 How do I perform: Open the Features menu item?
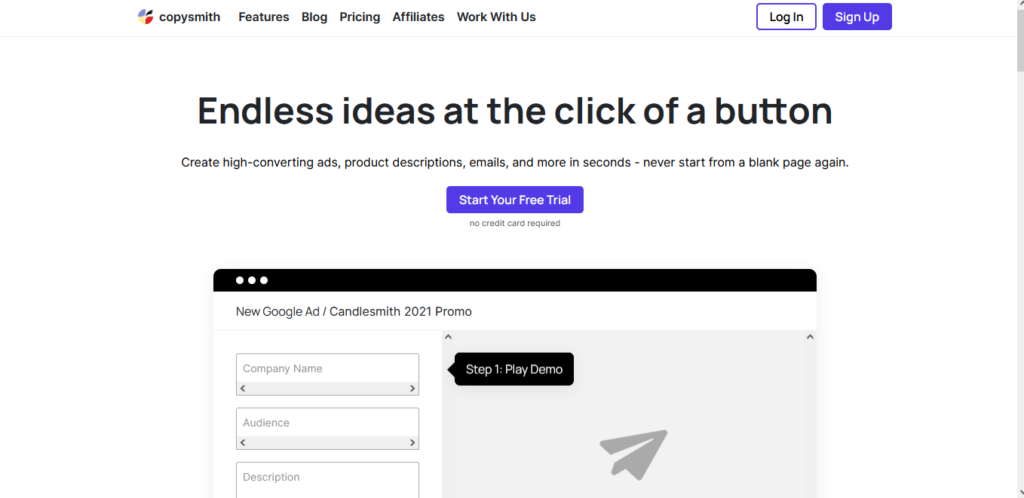click(x=264, y=17)
